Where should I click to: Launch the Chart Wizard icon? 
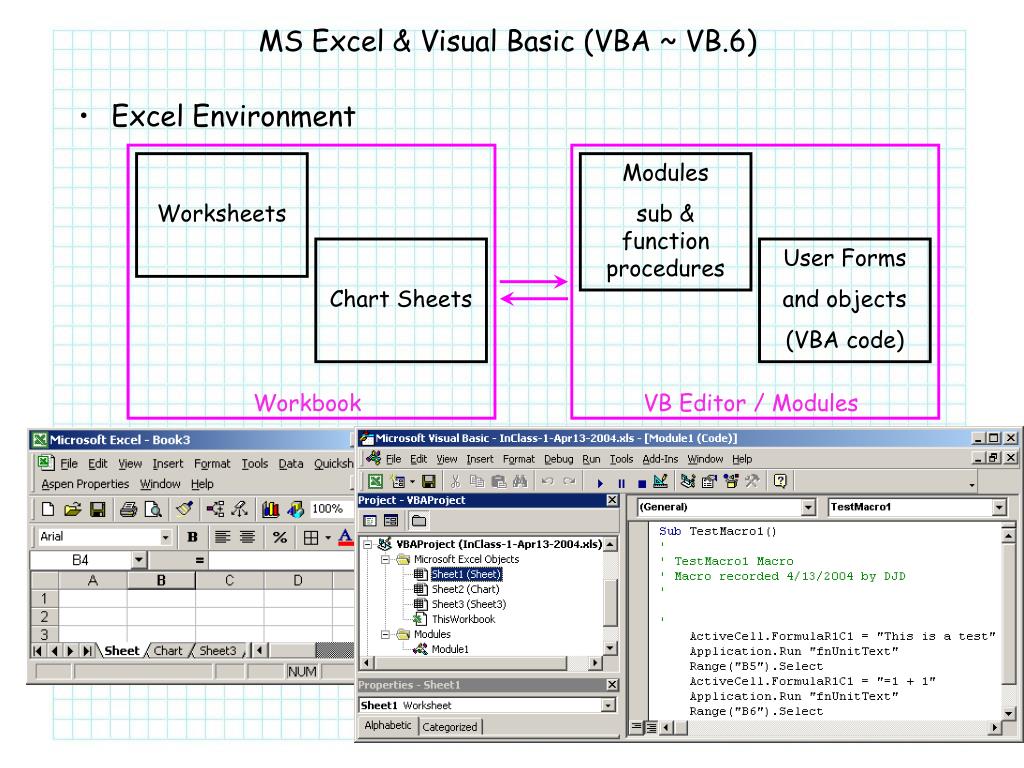click(x=270, y=509)
